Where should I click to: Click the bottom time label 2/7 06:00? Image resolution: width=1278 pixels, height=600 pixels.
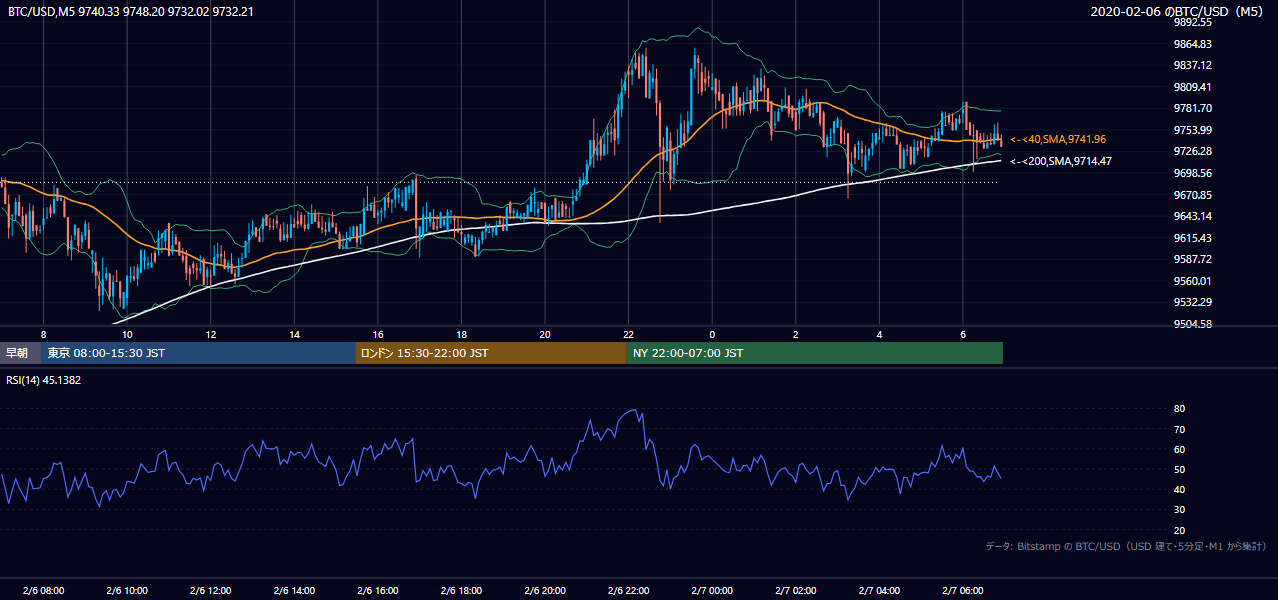[962, 591]
